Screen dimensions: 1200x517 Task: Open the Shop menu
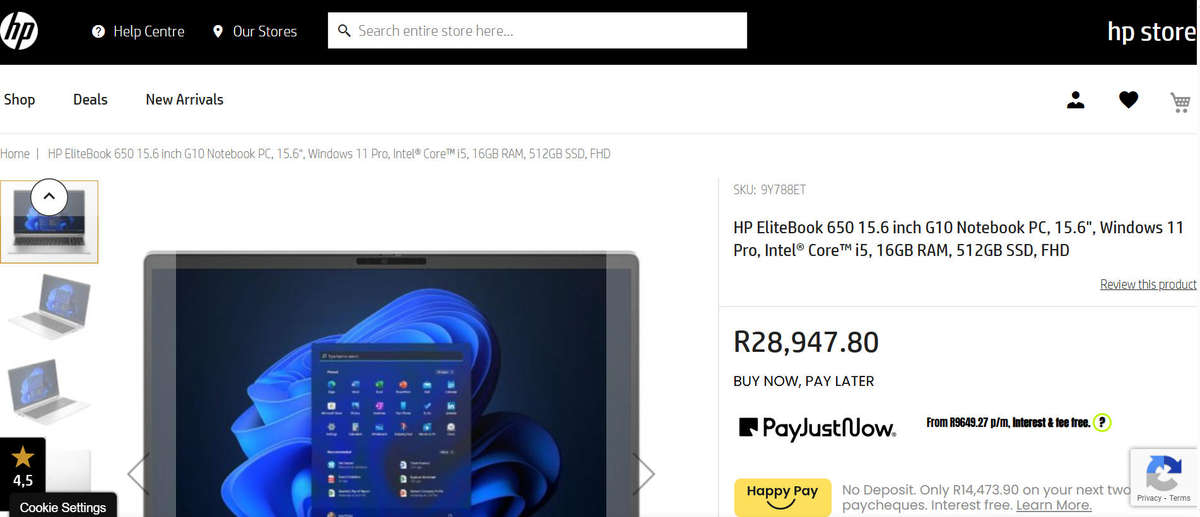(x=19, y=99)
